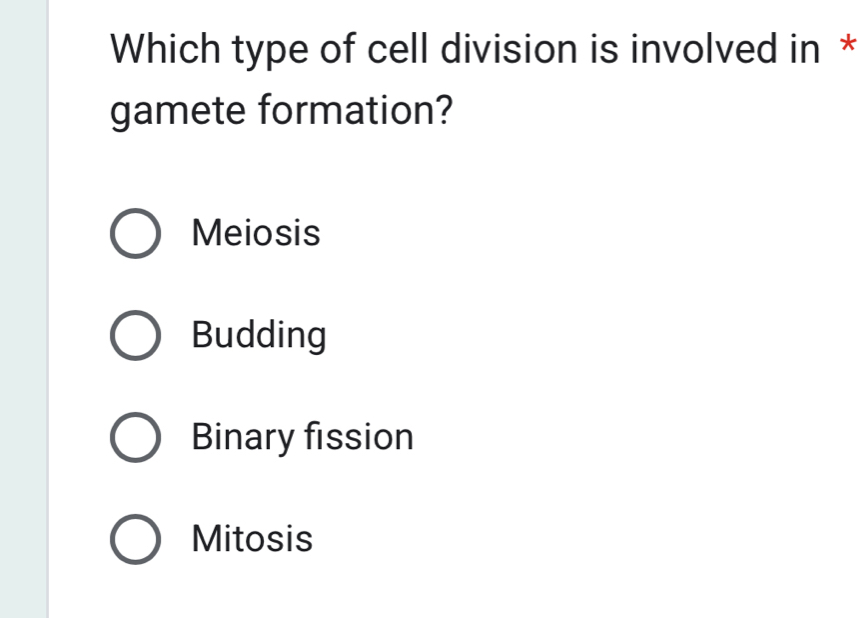
Task: Click the Budding answer label
Action: (x=258, y=335)
